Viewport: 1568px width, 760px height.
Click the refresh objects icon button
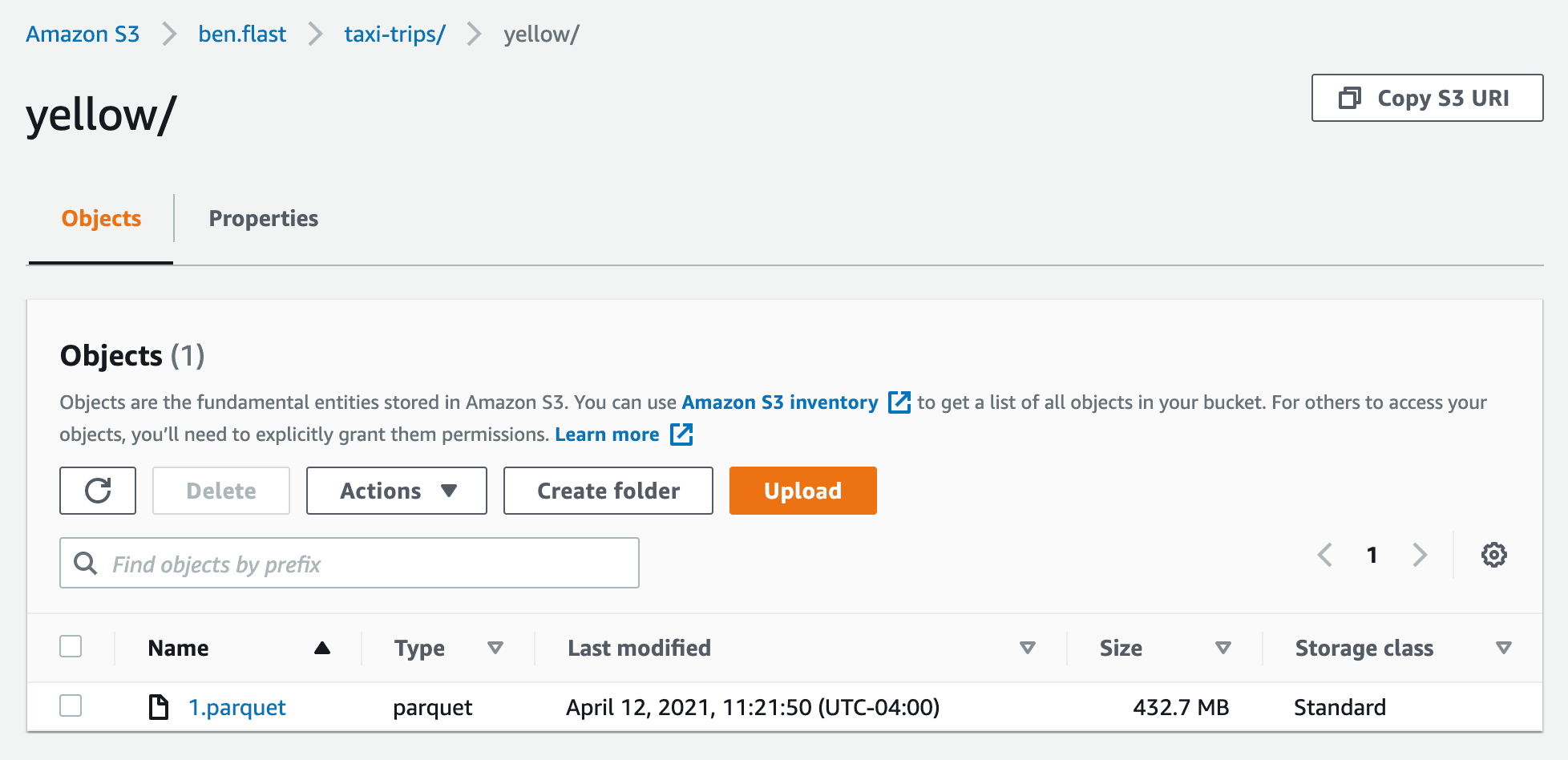(x=98, y=491)
